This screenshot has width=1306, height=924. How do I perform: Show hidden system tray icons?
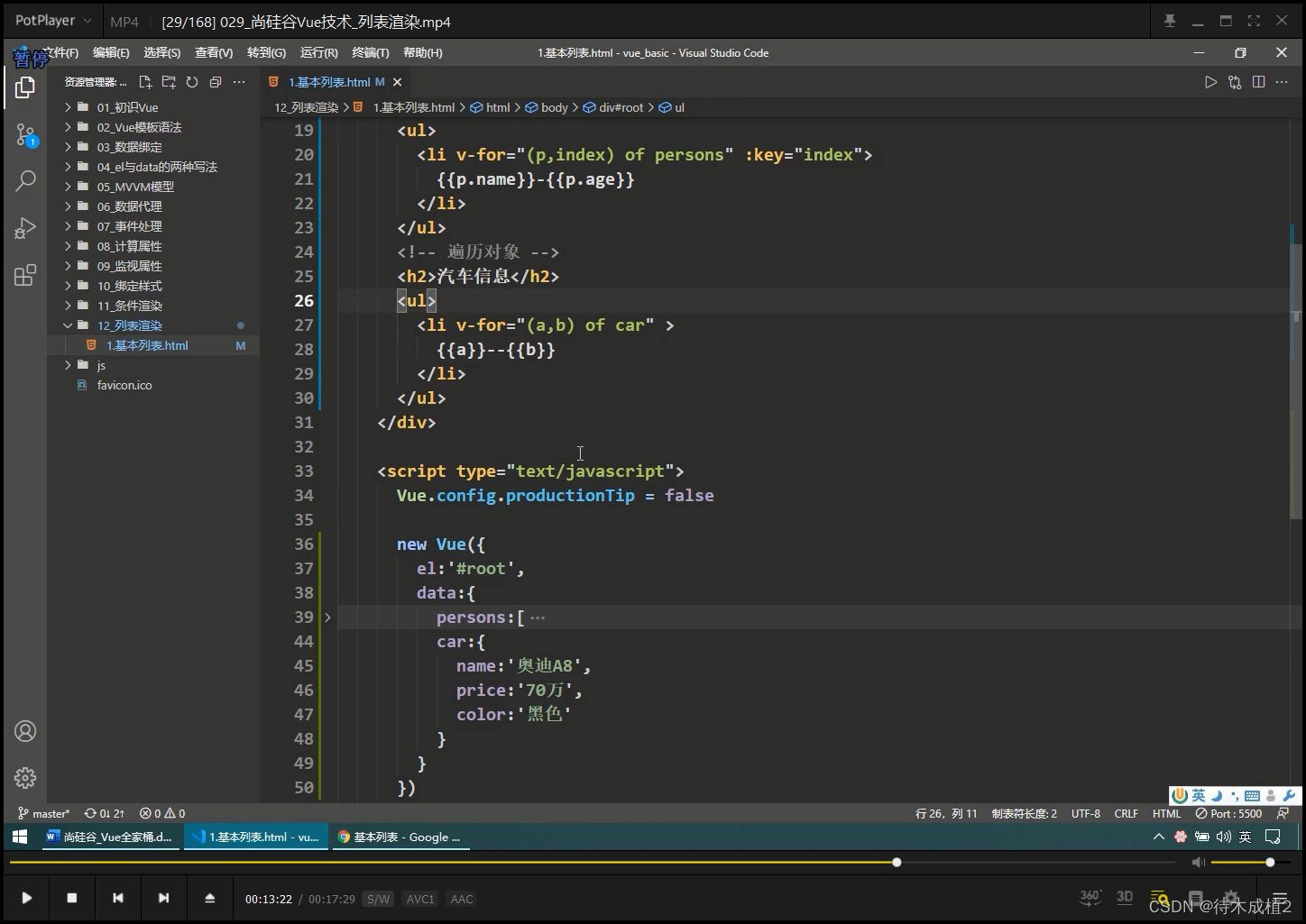[1158, 837]
